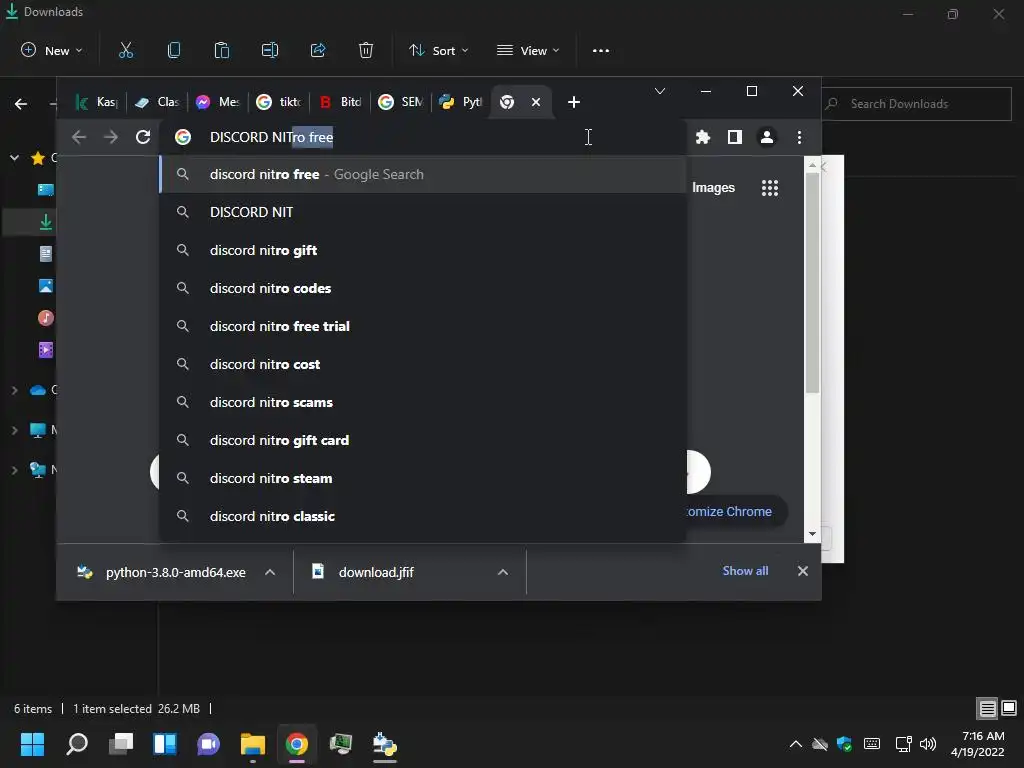Close the Chrome downloads bar
This screenshot has width=1024, height=768.
(x=803, y=571)
